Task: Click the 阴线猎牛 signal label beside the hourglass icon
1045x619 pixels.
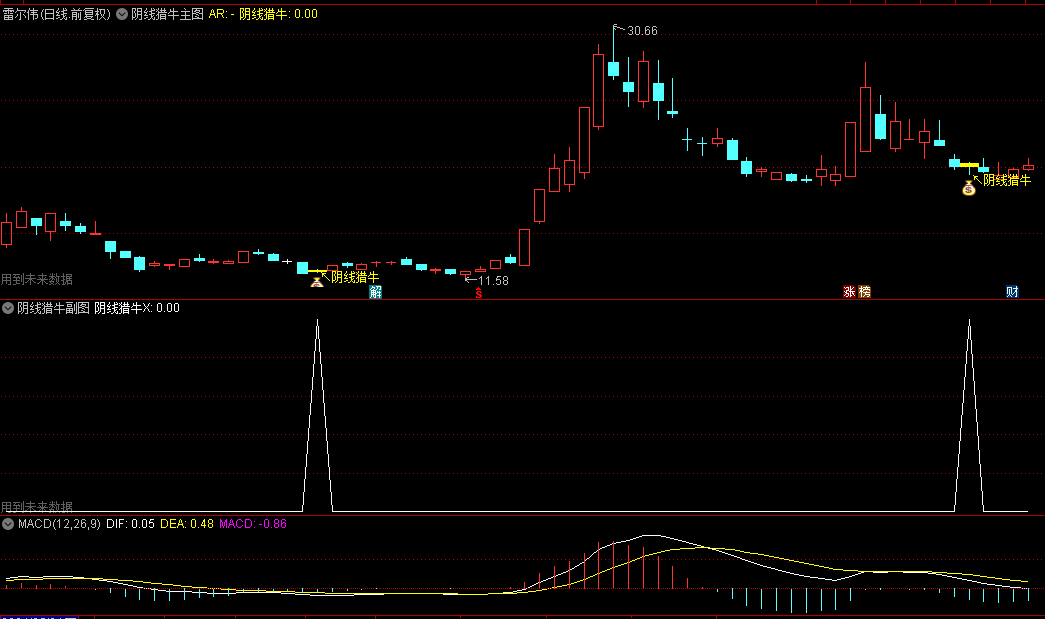Action: point(355,277)
